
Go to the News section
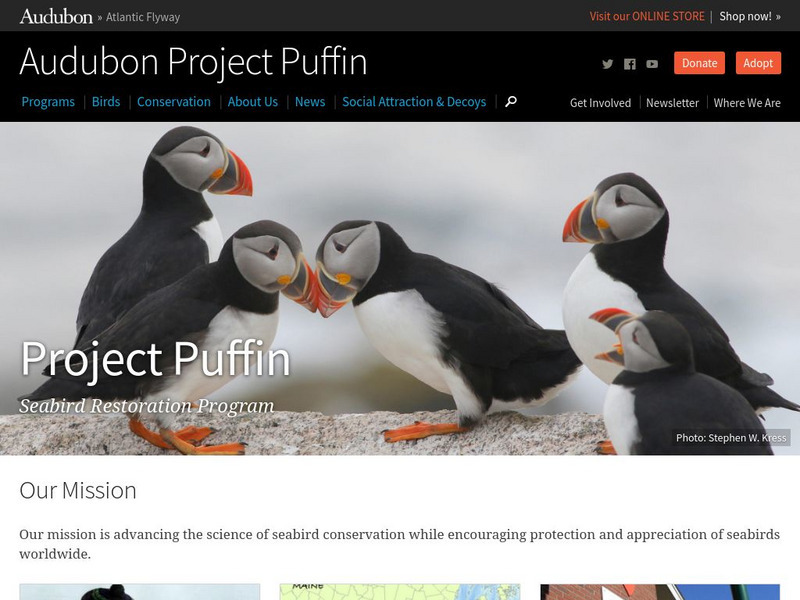coord(310,102)
